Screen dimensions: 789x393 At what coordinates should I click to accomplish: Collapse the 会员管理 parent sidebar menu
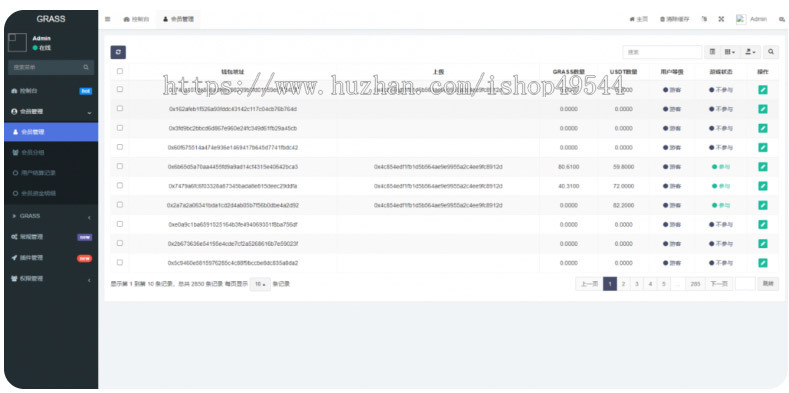pyautogui.click(x=51, y=112)
